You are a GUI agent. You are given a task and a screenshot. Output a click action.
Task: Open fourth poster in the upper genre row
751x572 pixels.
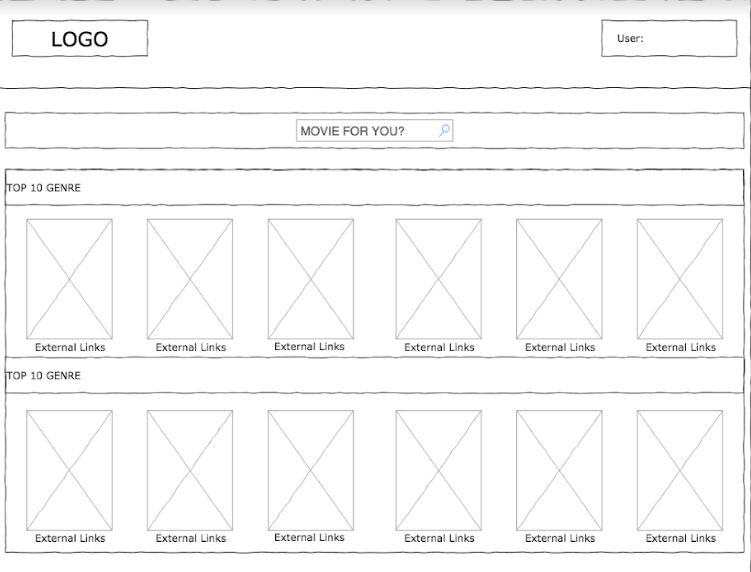(x=439, y=279)
